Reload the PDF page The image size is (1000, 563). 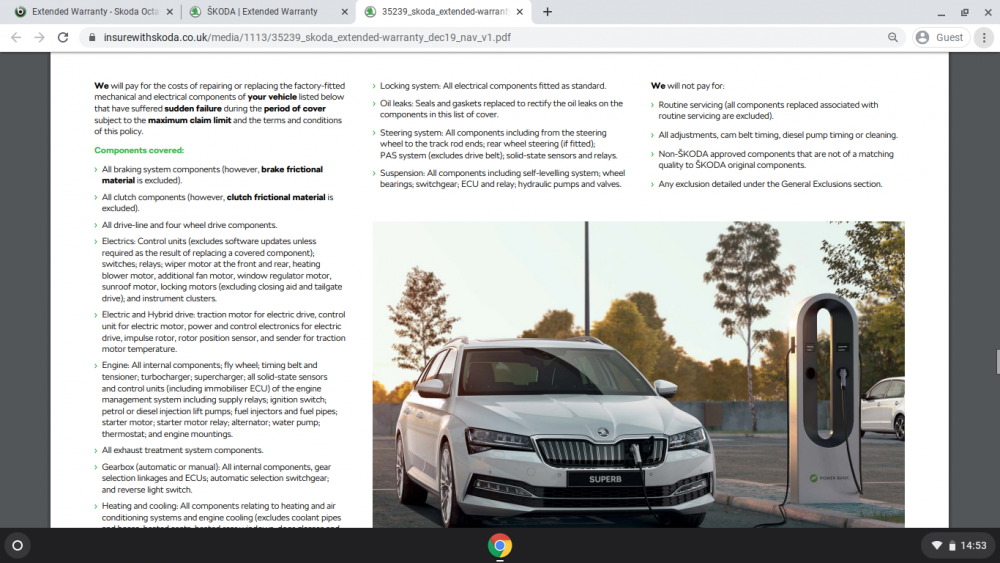[62, 38]
